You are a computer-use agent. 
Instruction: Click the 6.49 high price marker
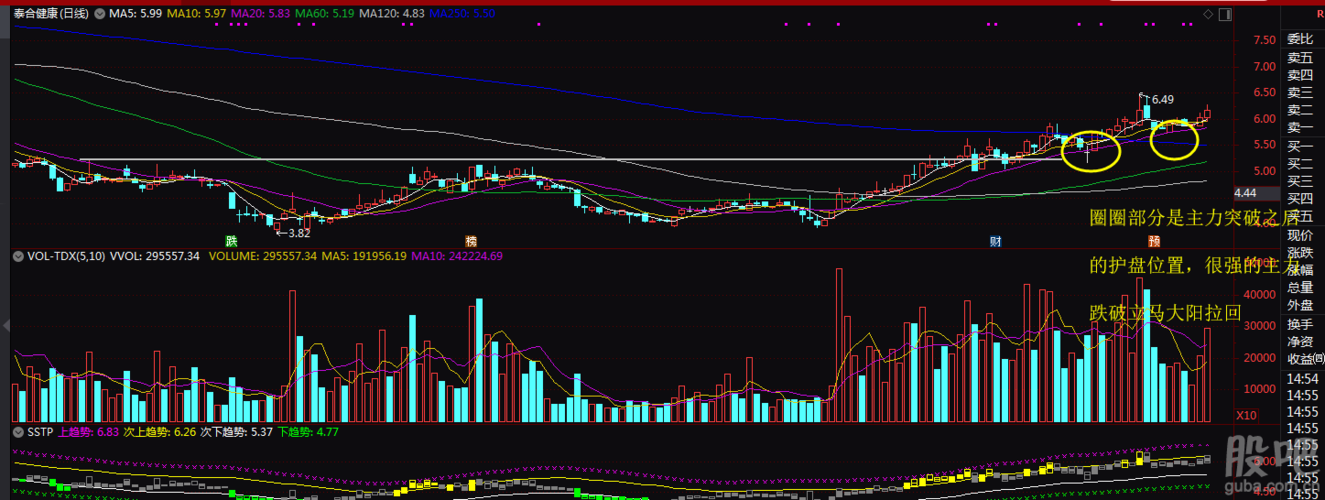coord(1161,100)
